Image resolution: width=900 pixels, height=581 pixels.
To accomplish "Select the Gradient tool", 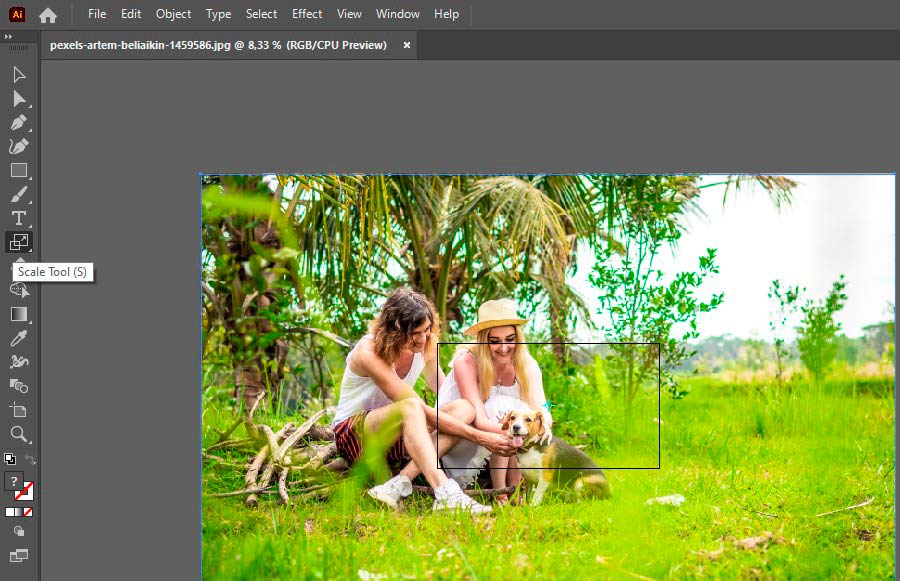I will pos(19,314).
